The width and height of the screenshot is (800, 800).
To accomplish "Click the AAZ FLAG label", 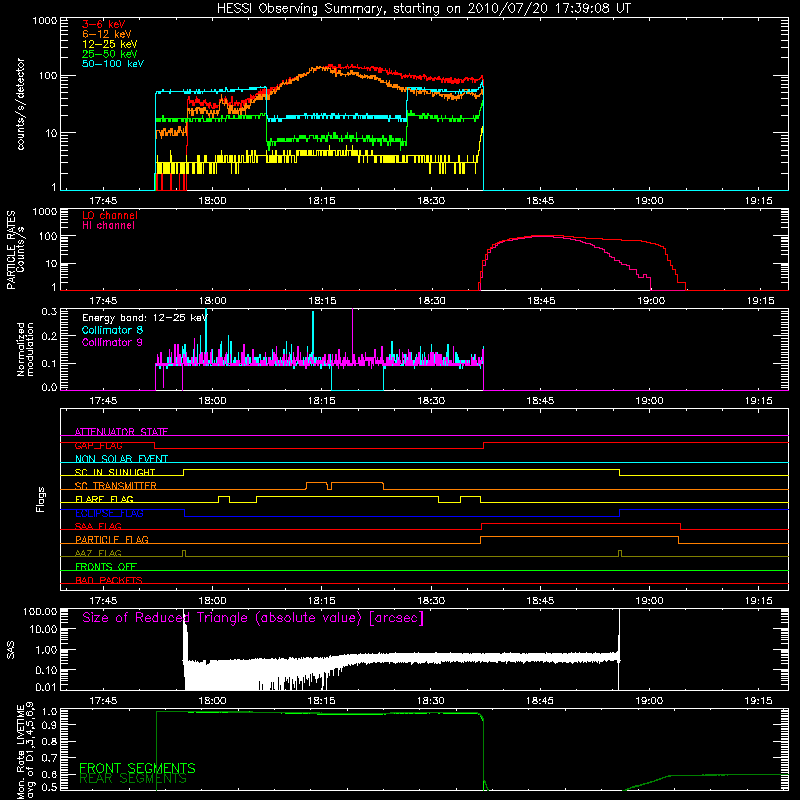I will pyautogui.click(x=98, y=553).
